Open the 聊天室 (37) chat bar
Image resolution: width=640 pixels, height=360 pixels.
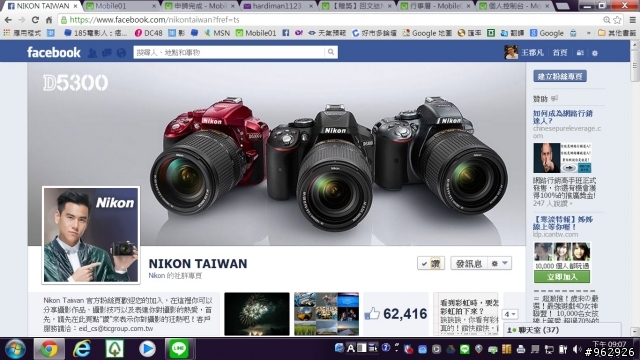[x=562, y=330]
